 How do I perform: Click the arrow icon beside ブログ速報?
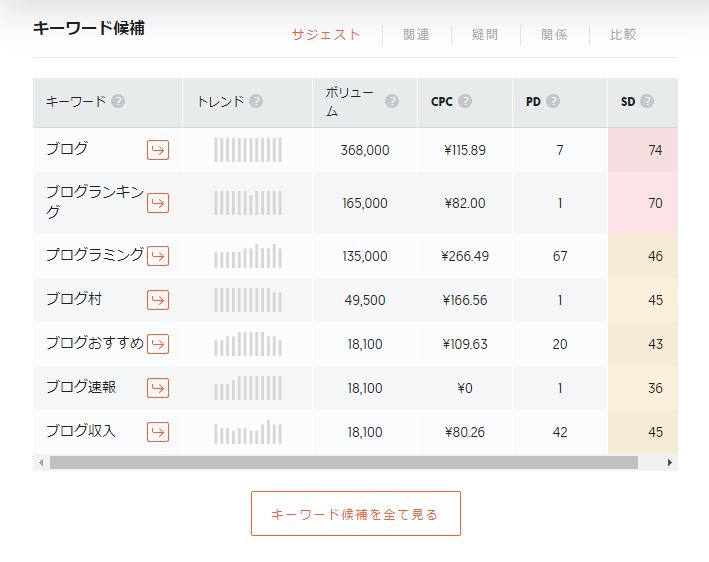[158, 388]
